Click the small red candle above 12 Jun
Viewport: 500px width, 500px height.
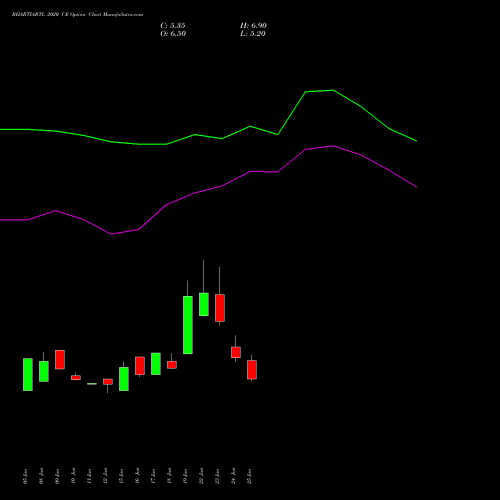point(108,382)
